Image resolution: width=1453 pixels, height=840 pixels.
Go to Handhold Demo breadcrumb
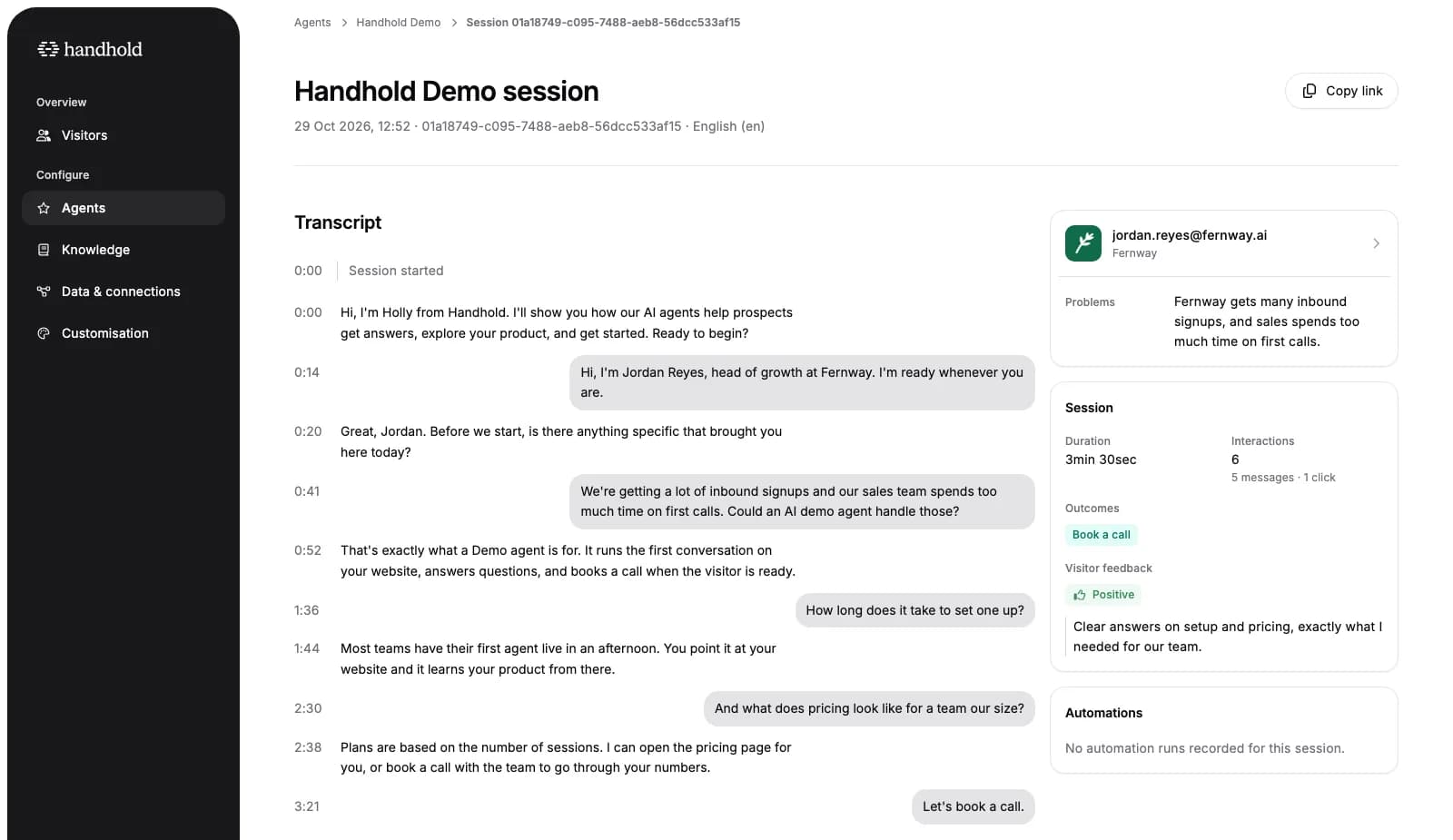click(x=399, y=23)
